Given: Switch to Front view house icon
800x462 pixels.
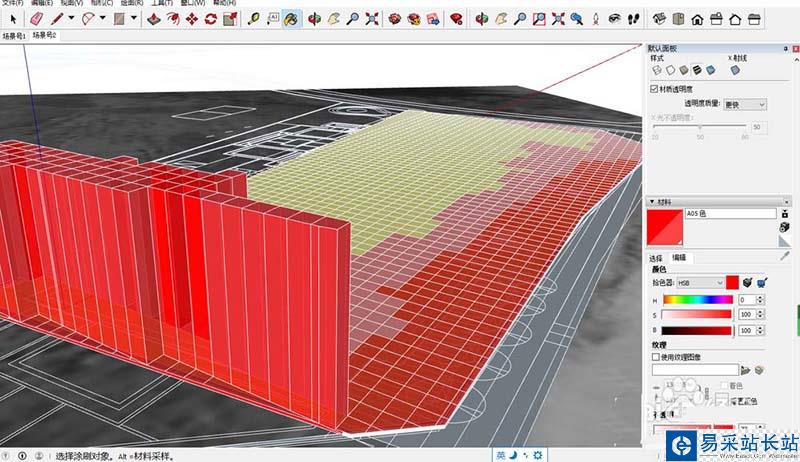Looking at the screenshot, I should tap(697, 19).
